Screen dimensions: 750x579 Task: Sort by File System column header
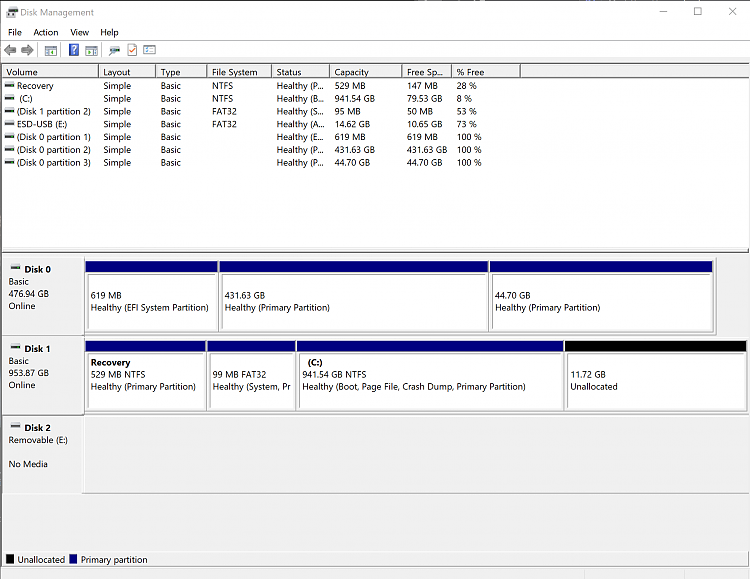[x=239, y=72]
